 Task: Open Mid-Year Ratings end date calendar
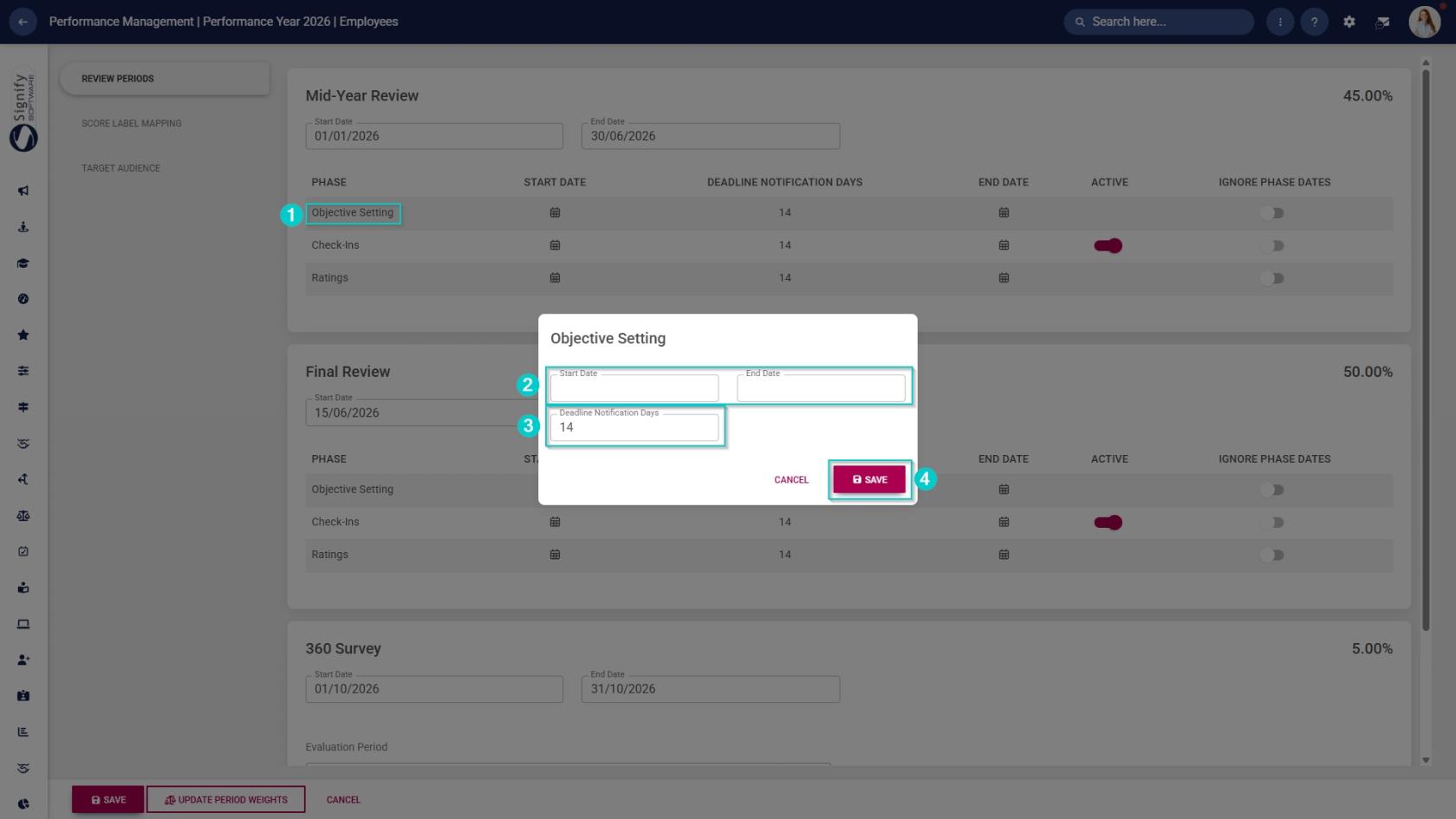pos(1004,278)
